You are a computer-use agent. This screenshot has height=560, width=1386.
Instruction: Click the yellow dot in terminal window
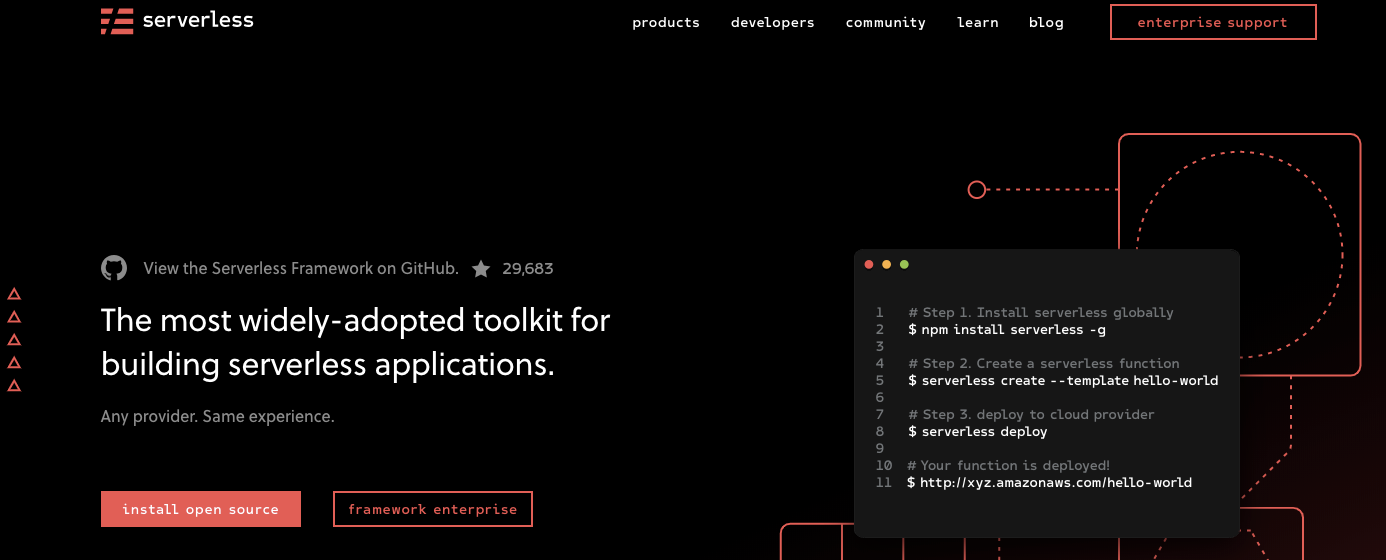887,264
